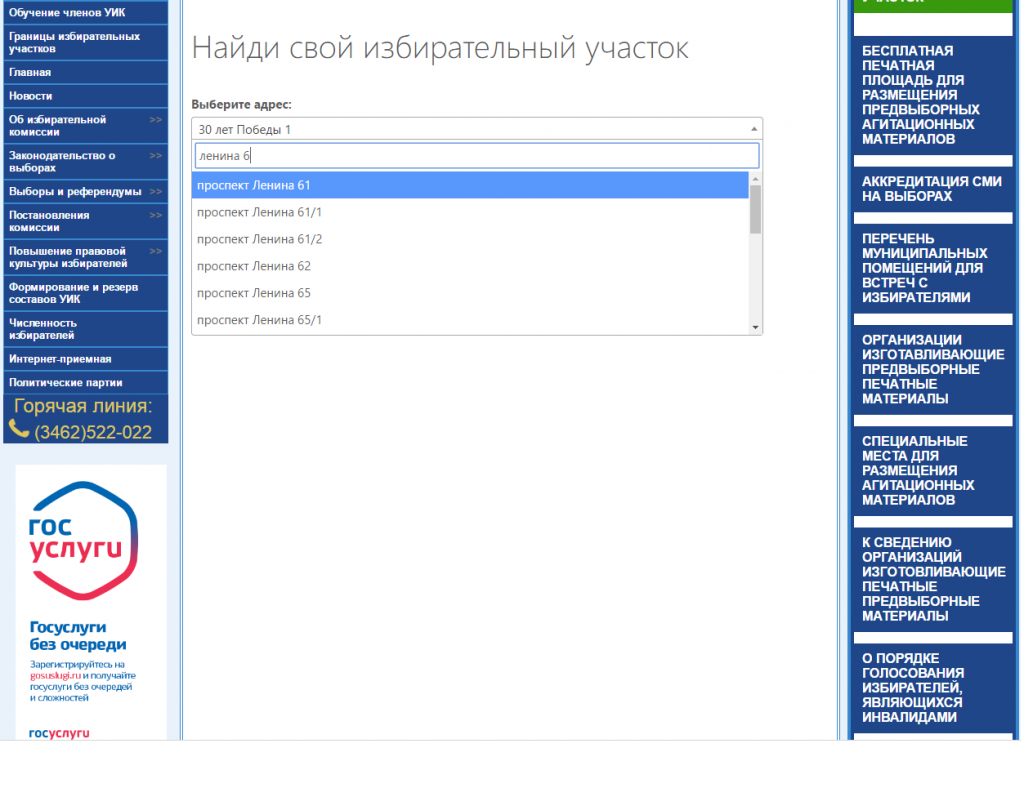Click the search field containing 'ленина 6'
The width and height of the screenshot is (1024, 788).
click(x=476, y=156)
